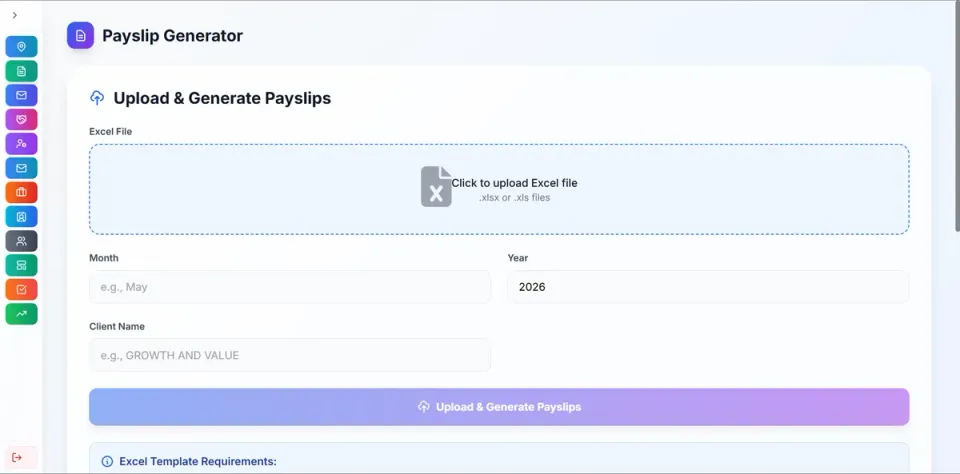Open the dark gray people group icon

[21, 241]
